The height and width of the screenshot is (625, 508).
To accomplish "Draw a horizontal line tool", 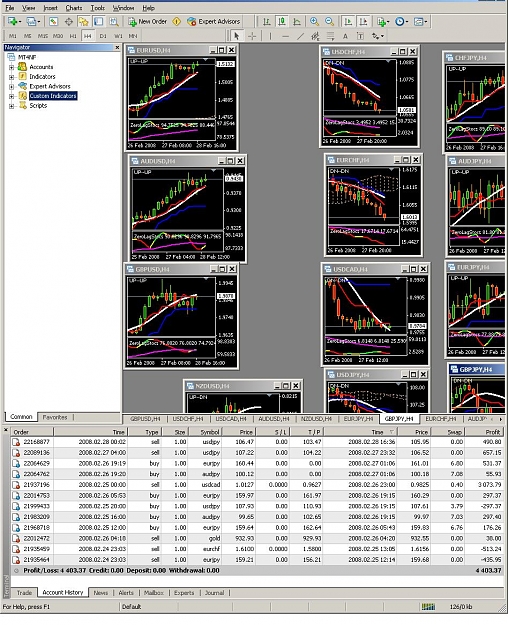I will pos(285,36).
